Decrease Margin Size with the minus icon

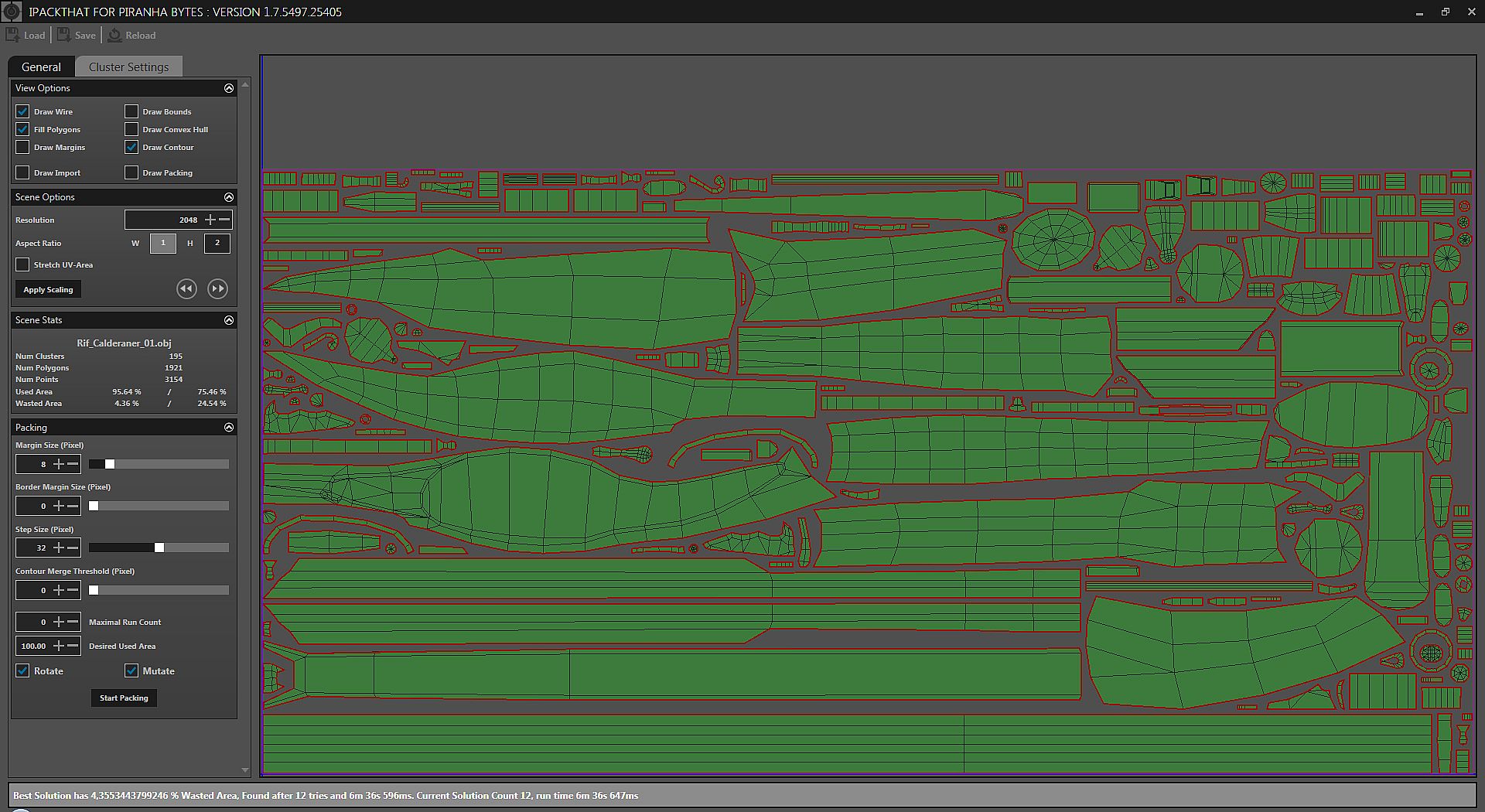click(x=73, y=464)
